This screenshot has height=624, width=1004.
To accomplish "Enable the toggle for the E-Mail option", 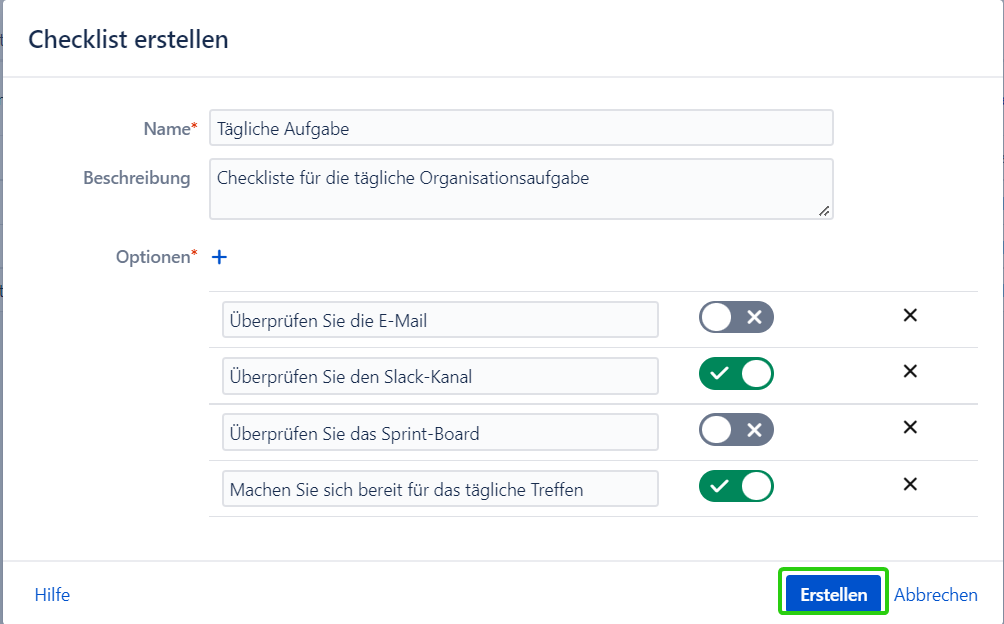I will tap(736, 318).
